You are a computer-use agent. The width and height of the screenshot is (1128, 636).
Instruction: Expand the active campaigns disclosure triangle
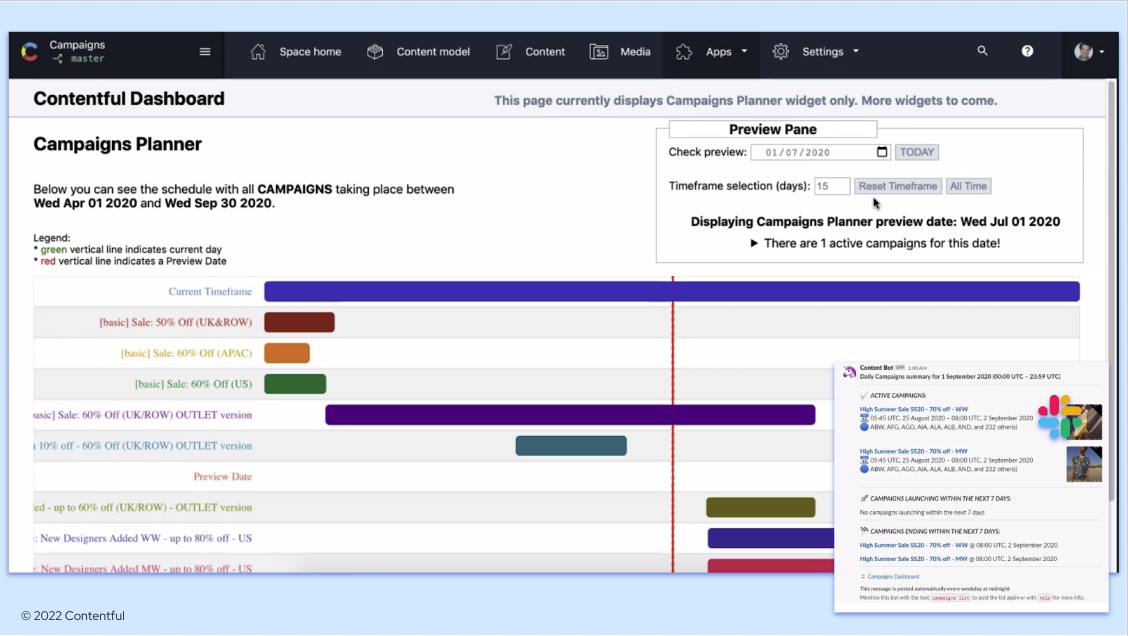tap(754, 243)
